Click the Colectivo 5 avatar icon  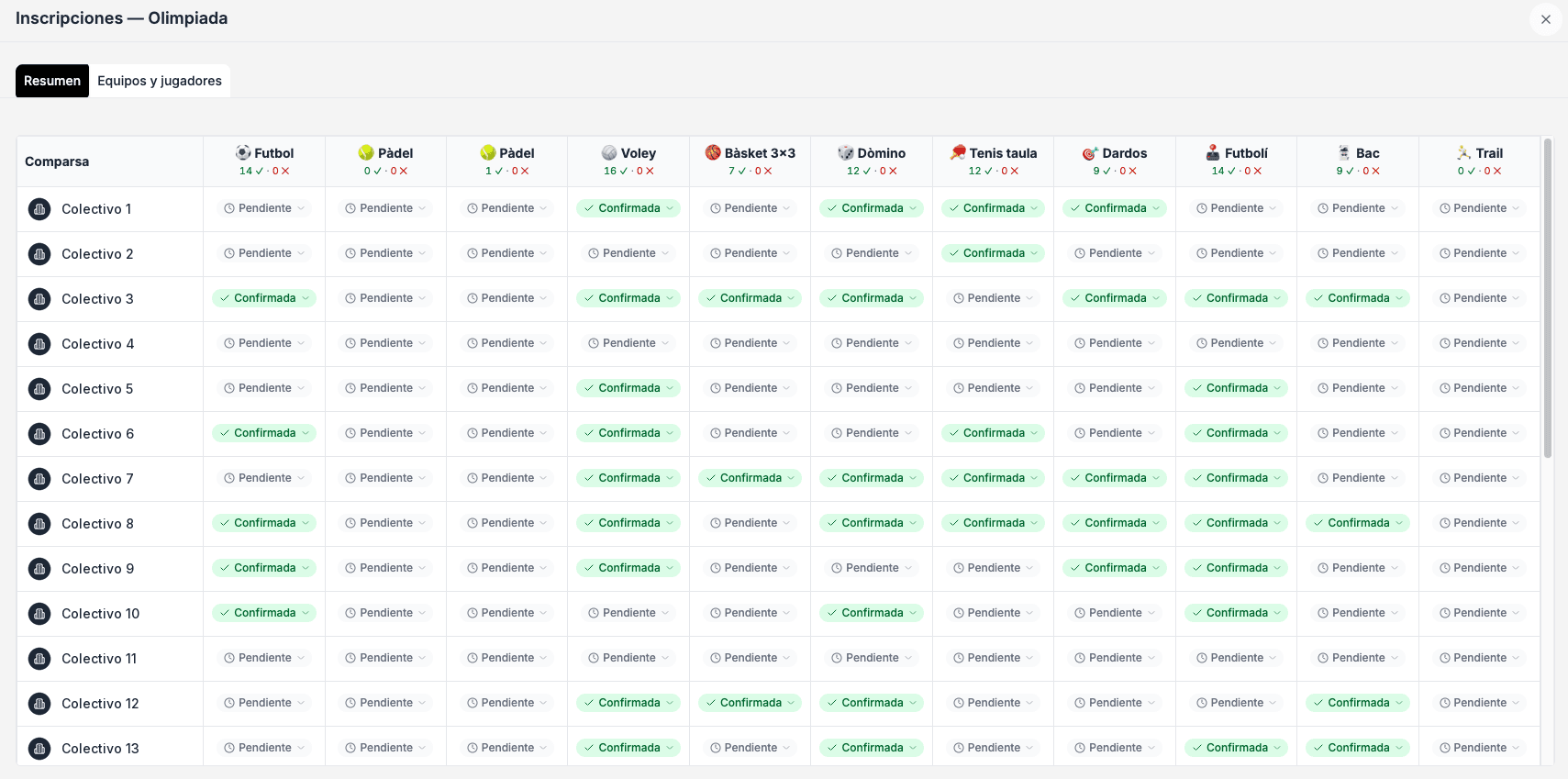coord(39,389)
